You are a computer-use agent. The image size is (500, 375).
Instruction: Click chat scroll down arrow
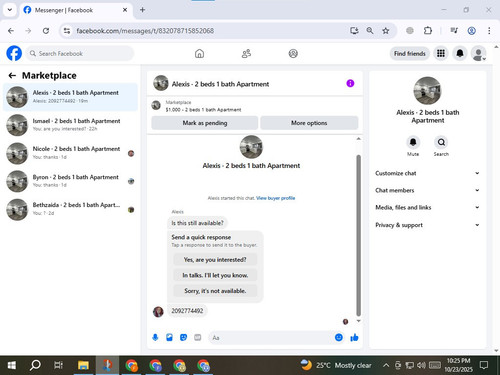359,321
